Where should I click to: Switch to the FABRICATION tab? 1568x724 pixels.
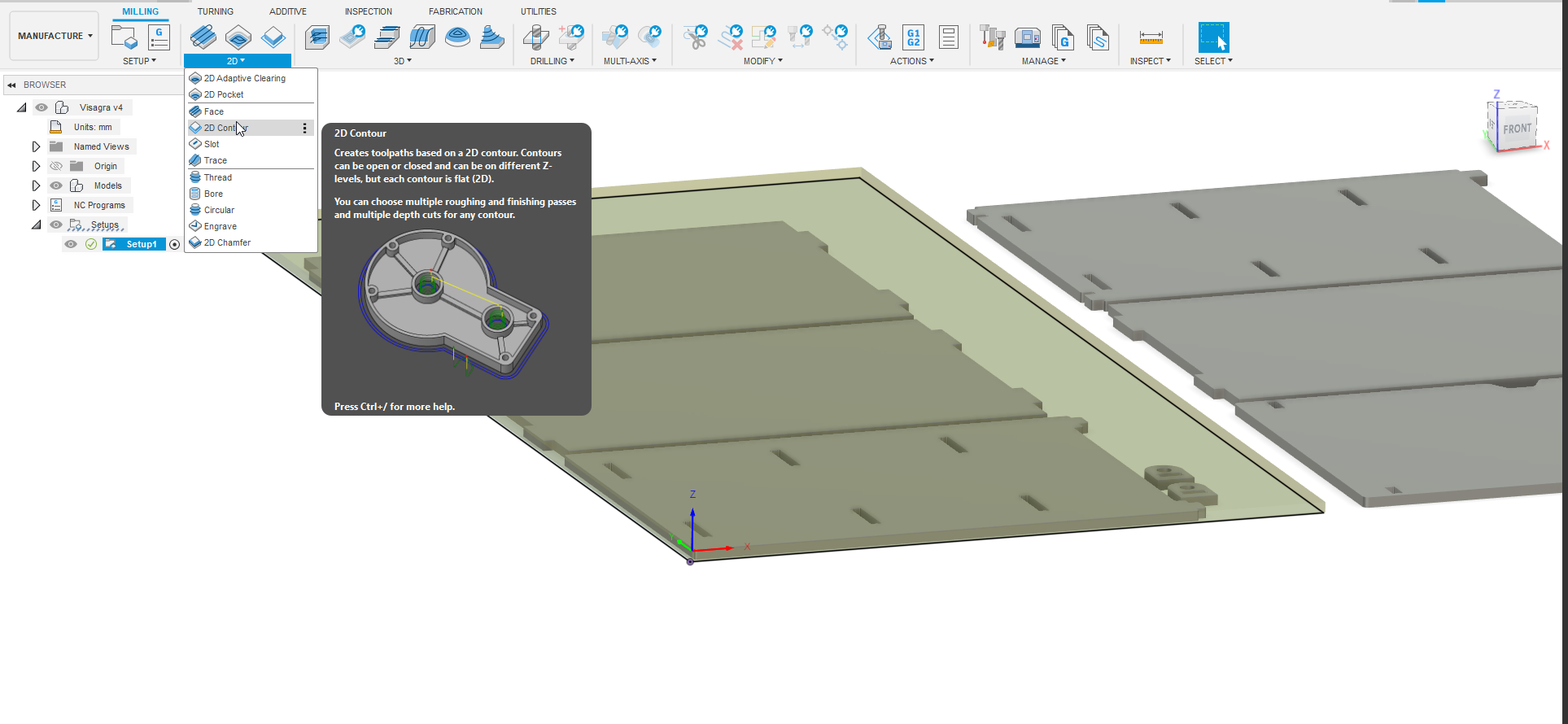tap(456, 11)
